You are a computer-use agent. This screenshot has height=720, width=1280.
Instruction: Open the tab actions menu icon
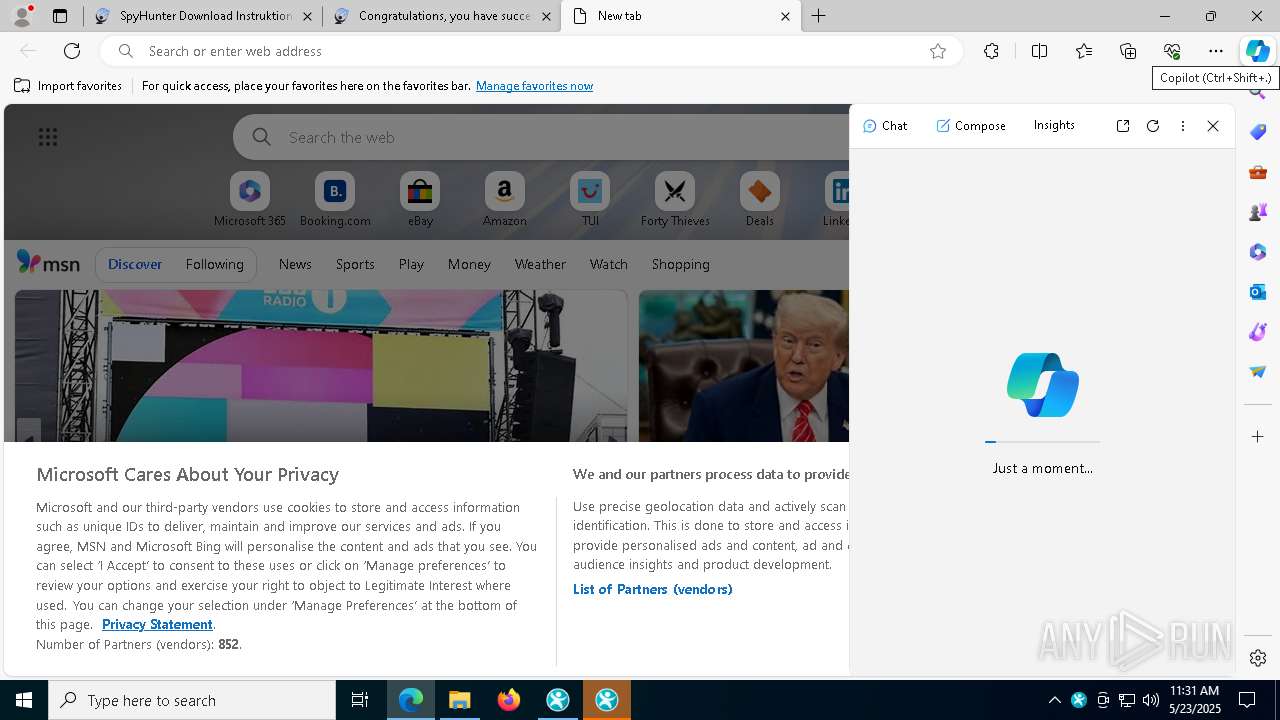(x=60, y=16)
